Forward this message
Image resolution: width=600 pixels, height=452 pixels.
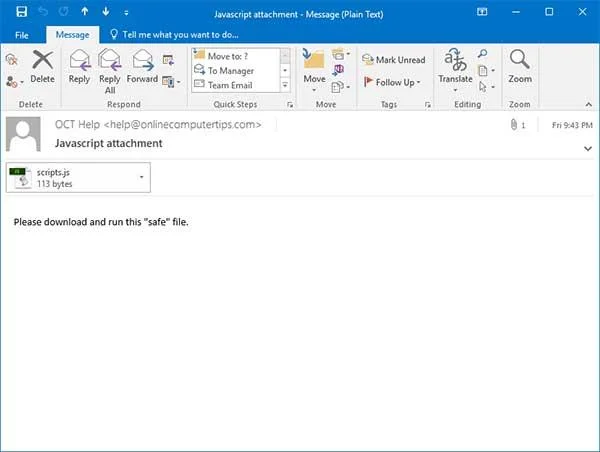coord(142,67)
